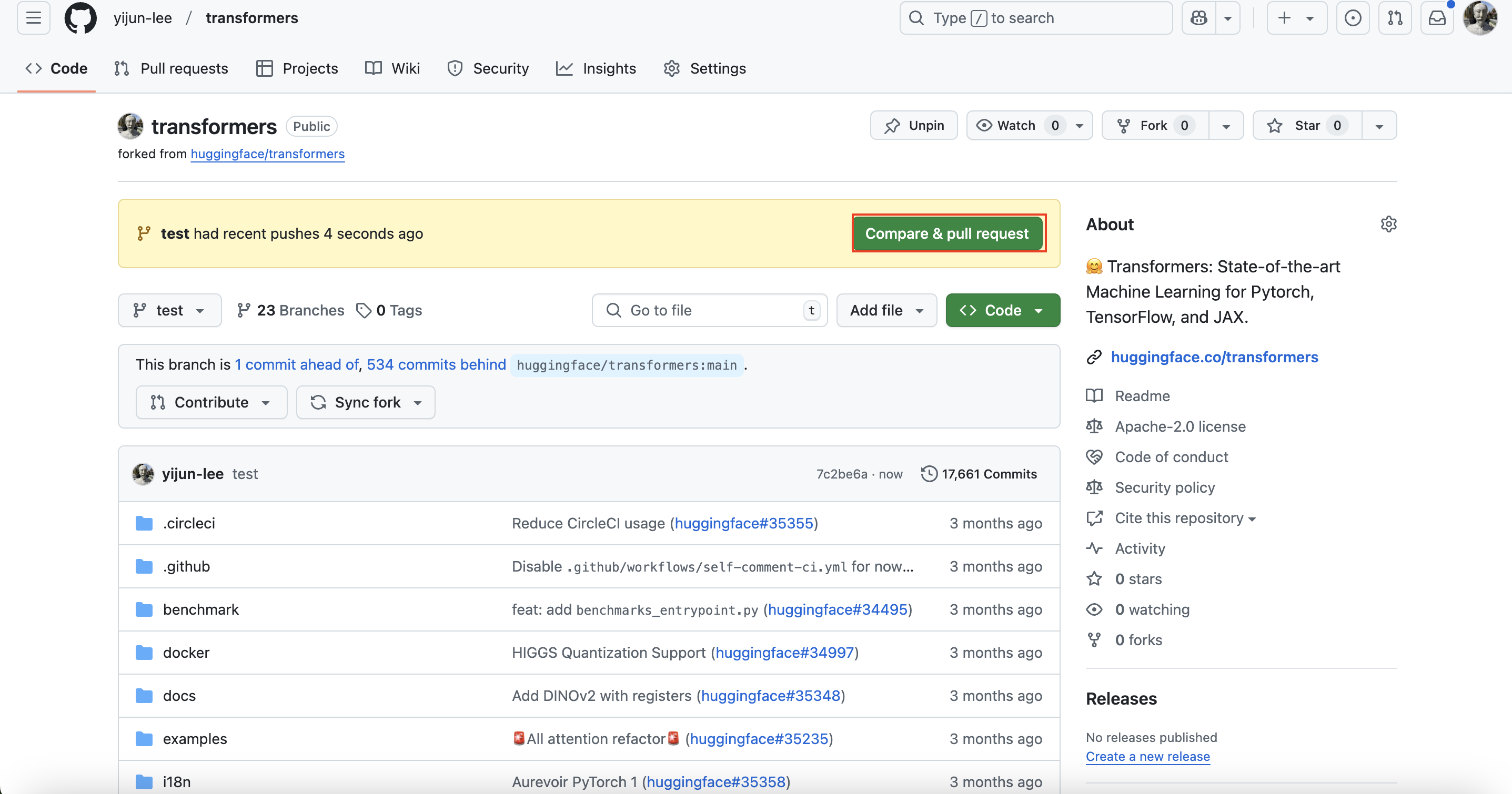View the 0 stars link
The width and height of the screenshot is (1512, 794).
(x=1138, y=579)
